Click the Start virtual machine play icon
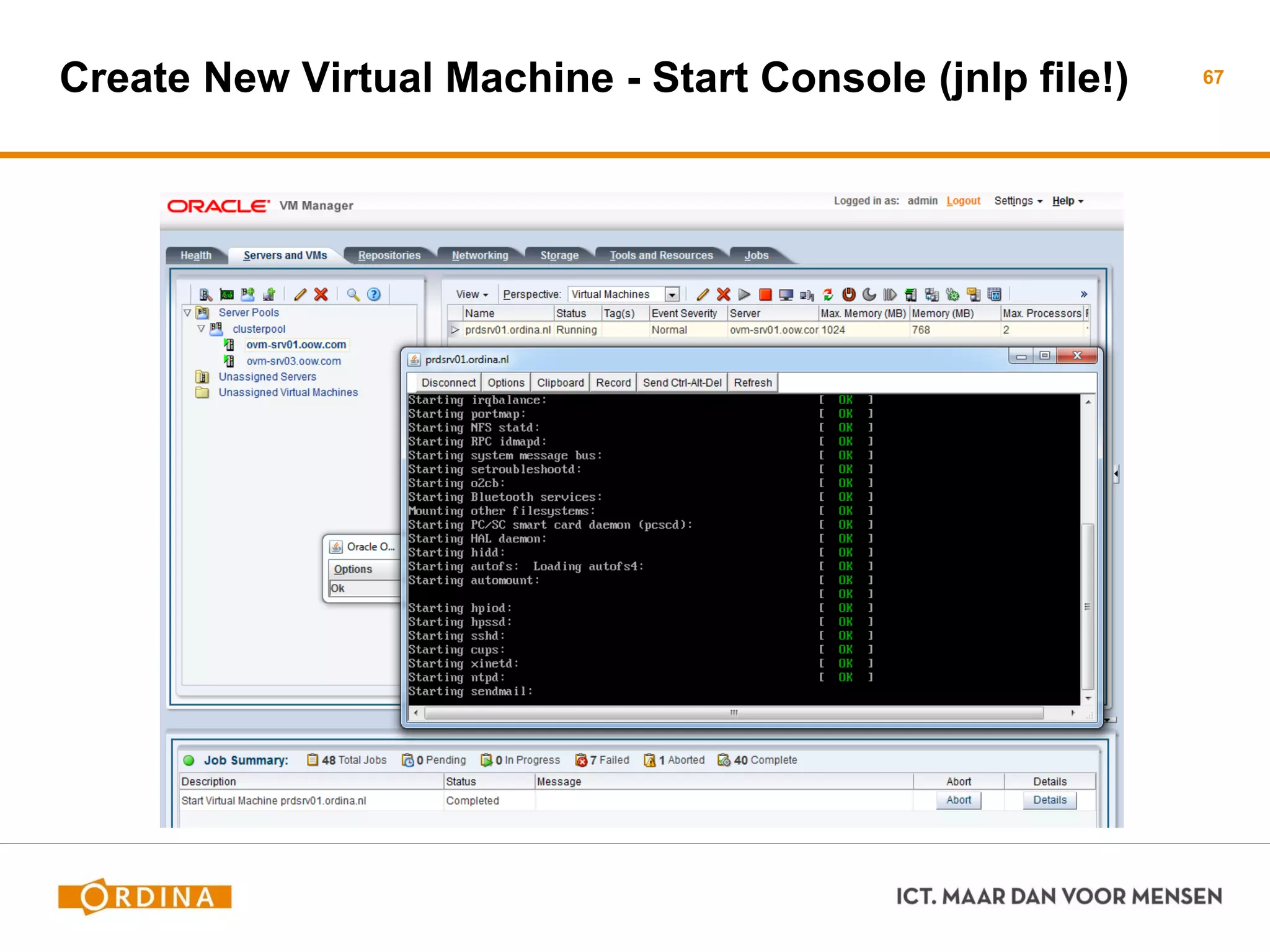The image size is (1270, 952). pyautogui.click(x=745, y=294)
